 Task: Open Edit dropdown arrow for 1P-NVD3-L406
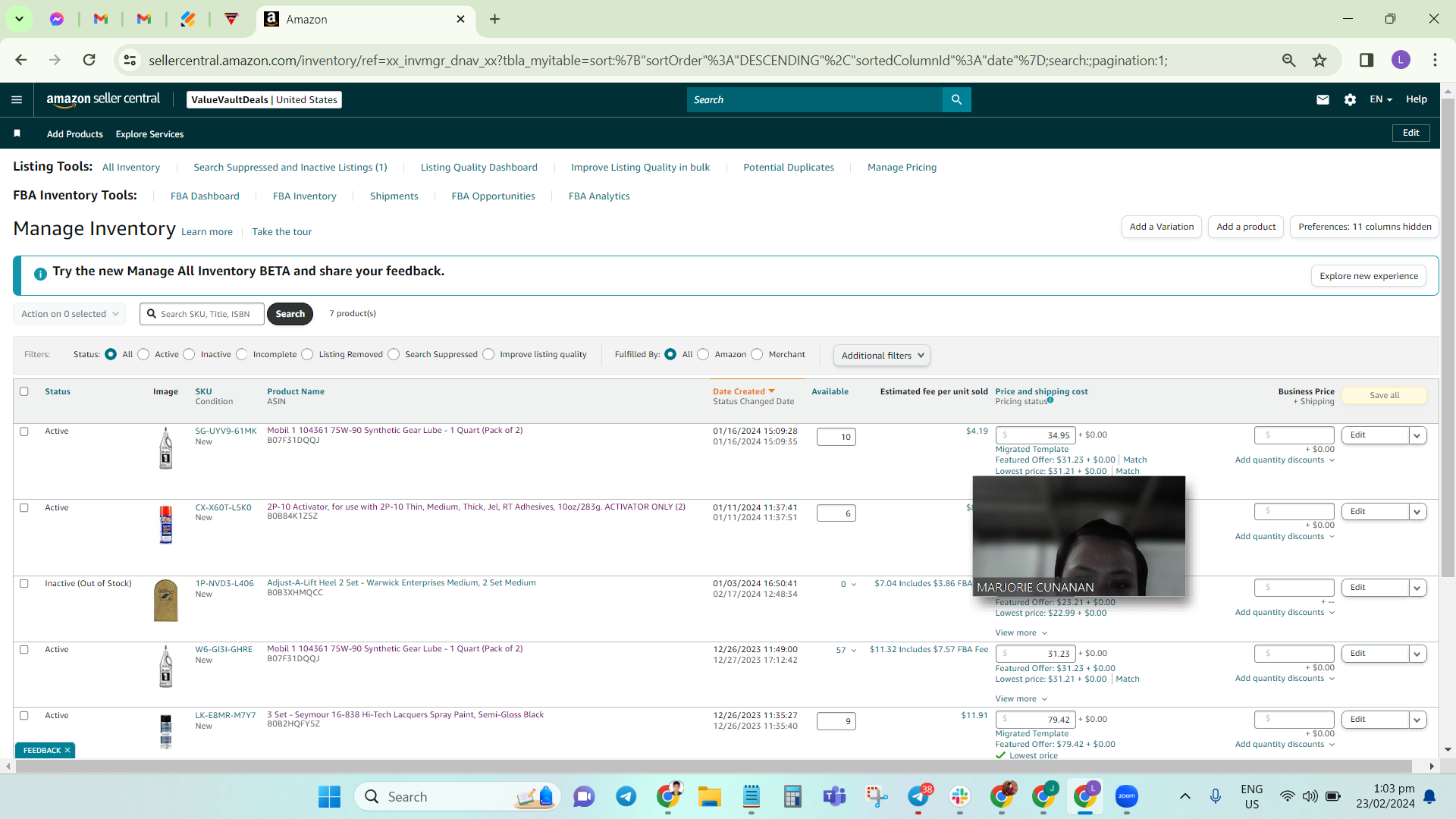pos(1417,588)
